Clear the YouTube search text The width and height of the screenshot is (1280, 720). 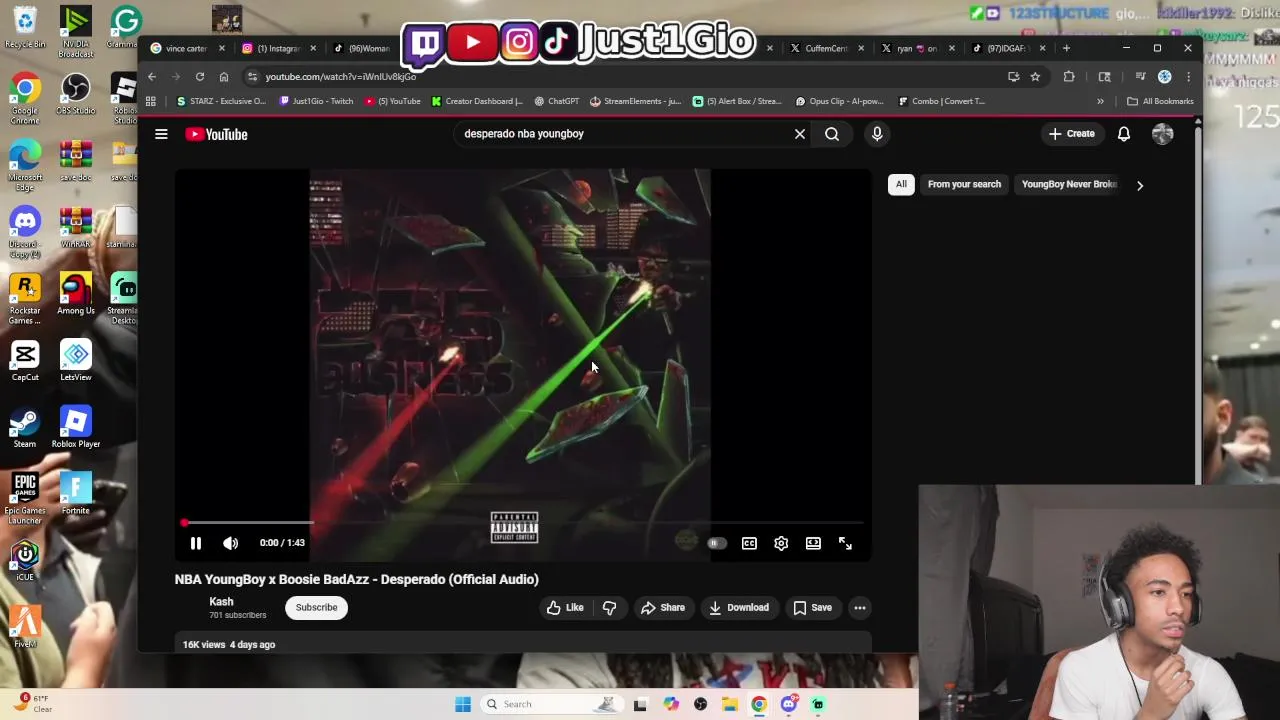pyautogui.click(x=800, y=134)
